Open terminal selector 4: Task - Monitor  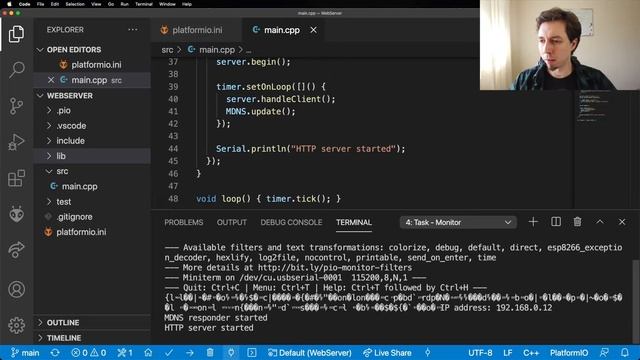458,222
